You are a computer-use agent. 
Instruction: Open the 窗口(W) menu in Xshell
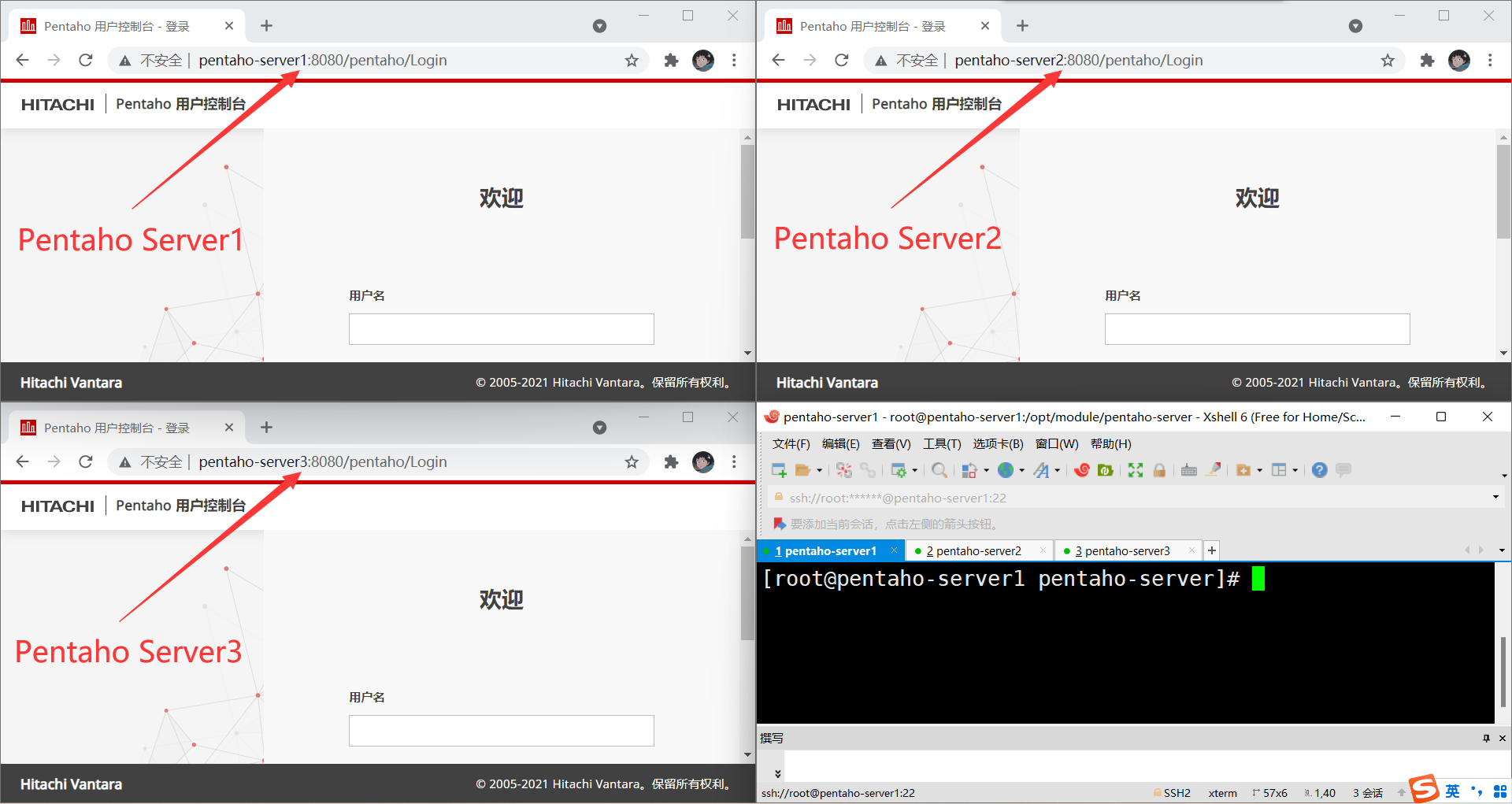[x=1057, y=444]
